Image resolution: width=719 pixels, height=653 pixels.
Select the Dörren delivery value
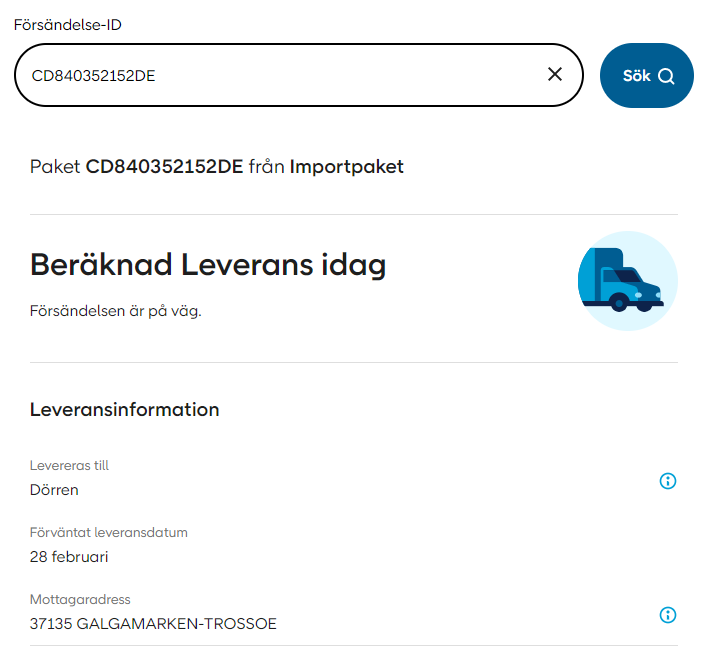[x=54, y=490]
